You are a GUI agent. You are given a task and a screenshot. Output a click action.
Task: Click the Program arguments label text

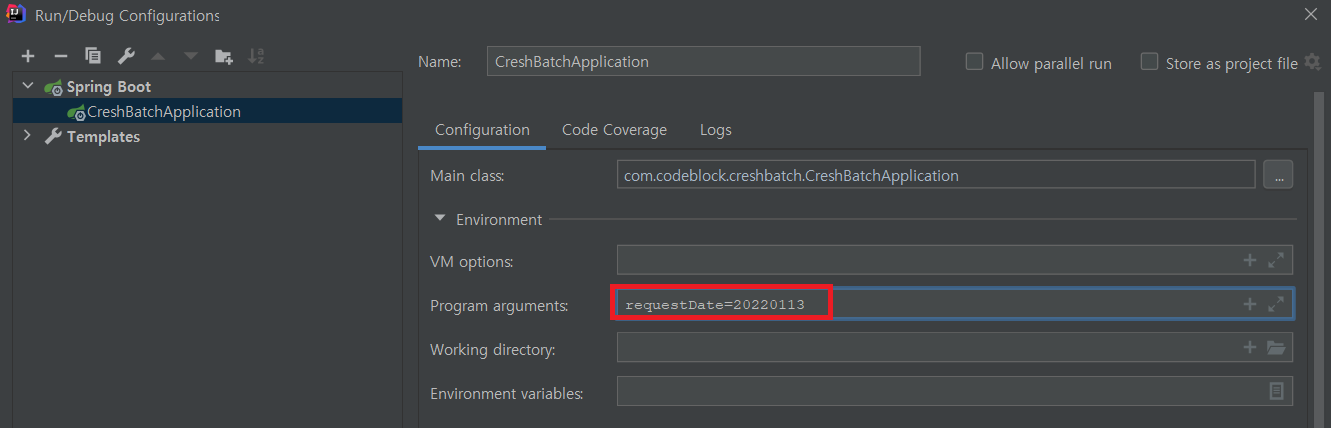[x=499, y=306]
